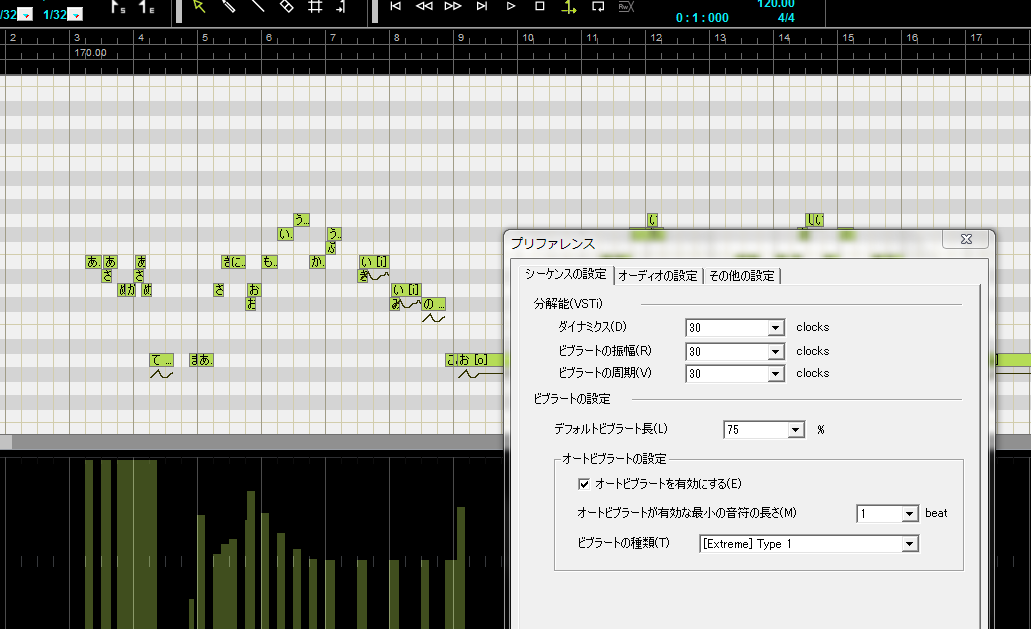
Task: Set the end marker (E flag)
Action: click(x=147, y=7)
